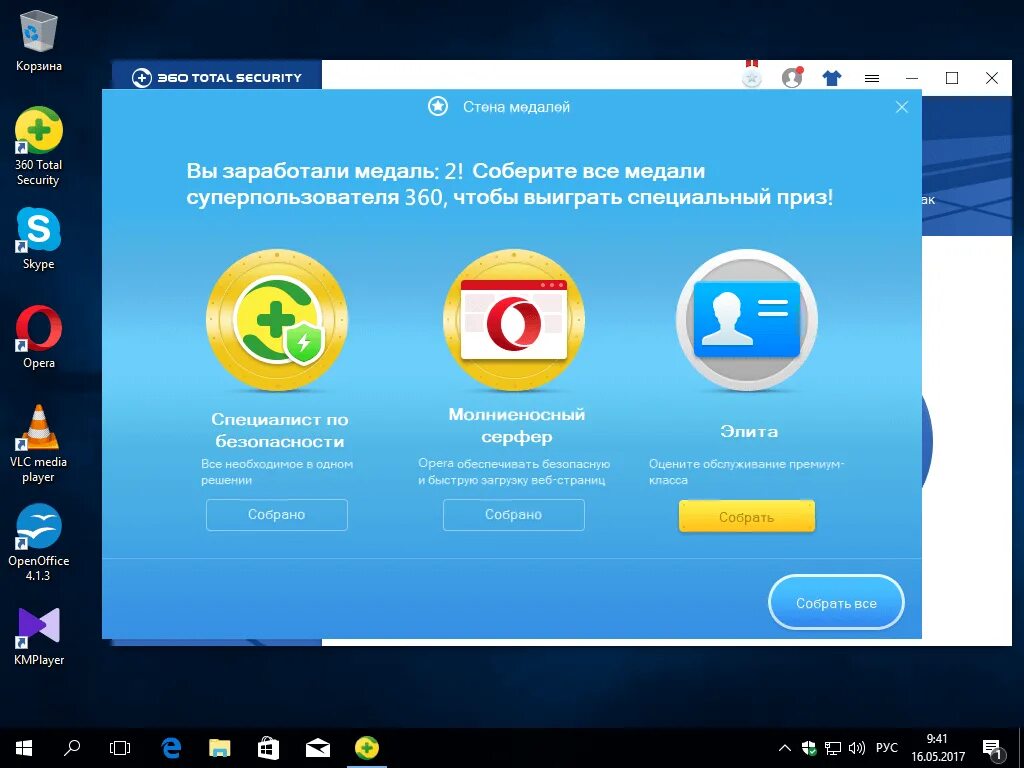Click the medal star icon in dialog header
Screen dimensions: 1024x768
click(x=437, y=106)
